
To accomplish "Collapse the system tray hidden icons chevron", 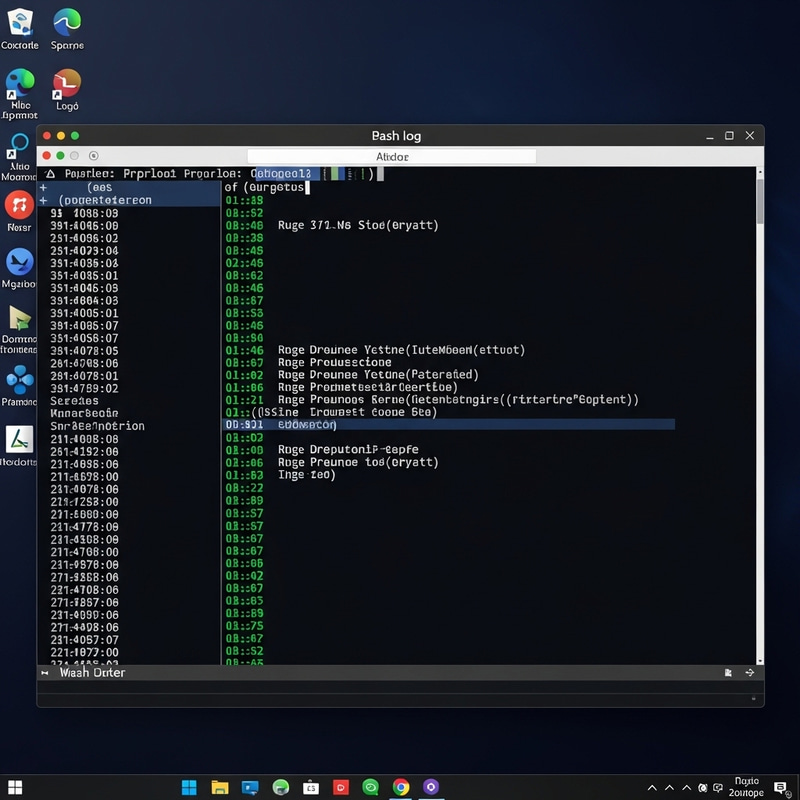I will coord(652,788).
